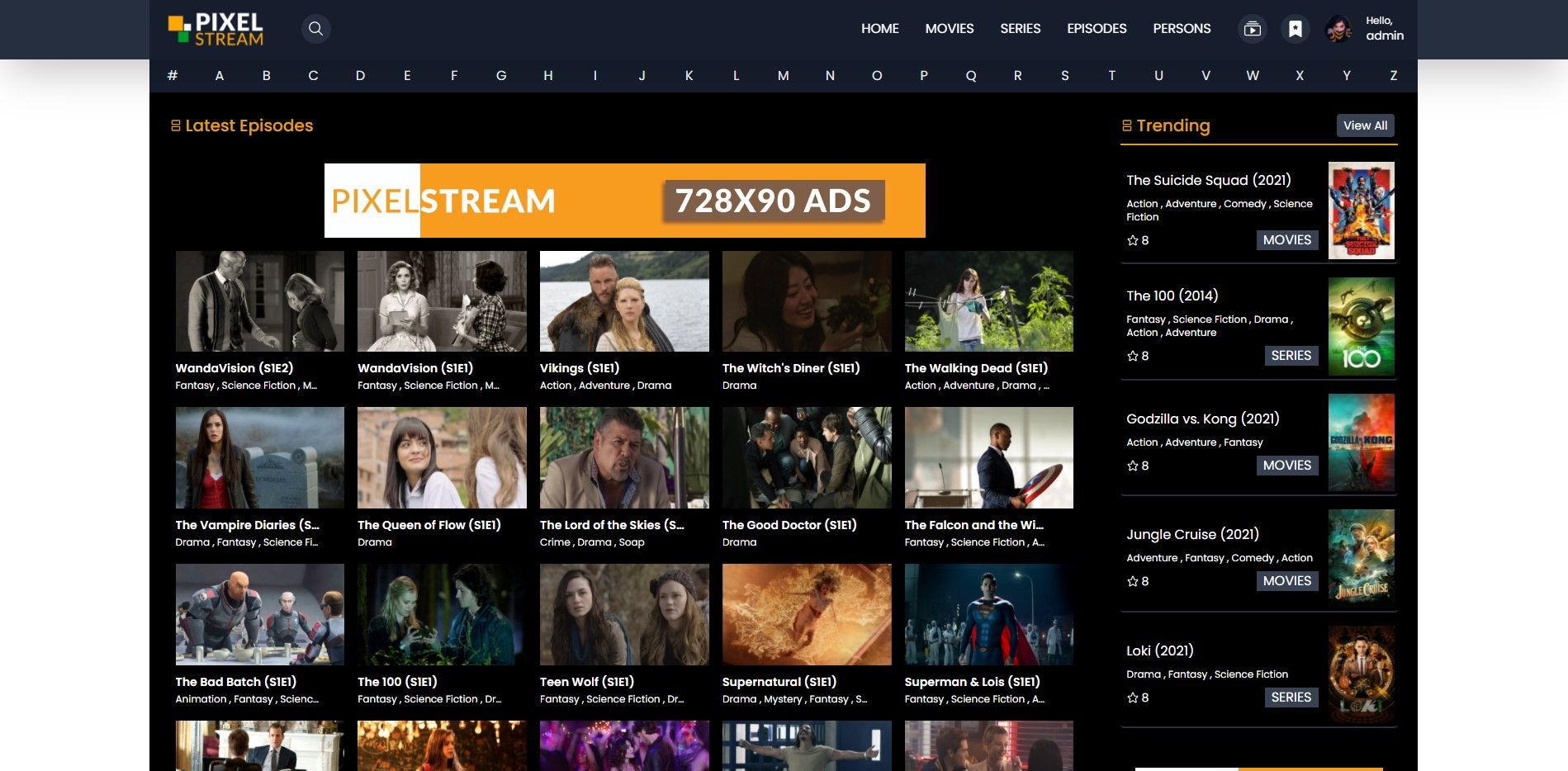Open the PERSONS menu item
Image resolution: width=1568 pixels, height=771 pixels.
point(1182,29)
